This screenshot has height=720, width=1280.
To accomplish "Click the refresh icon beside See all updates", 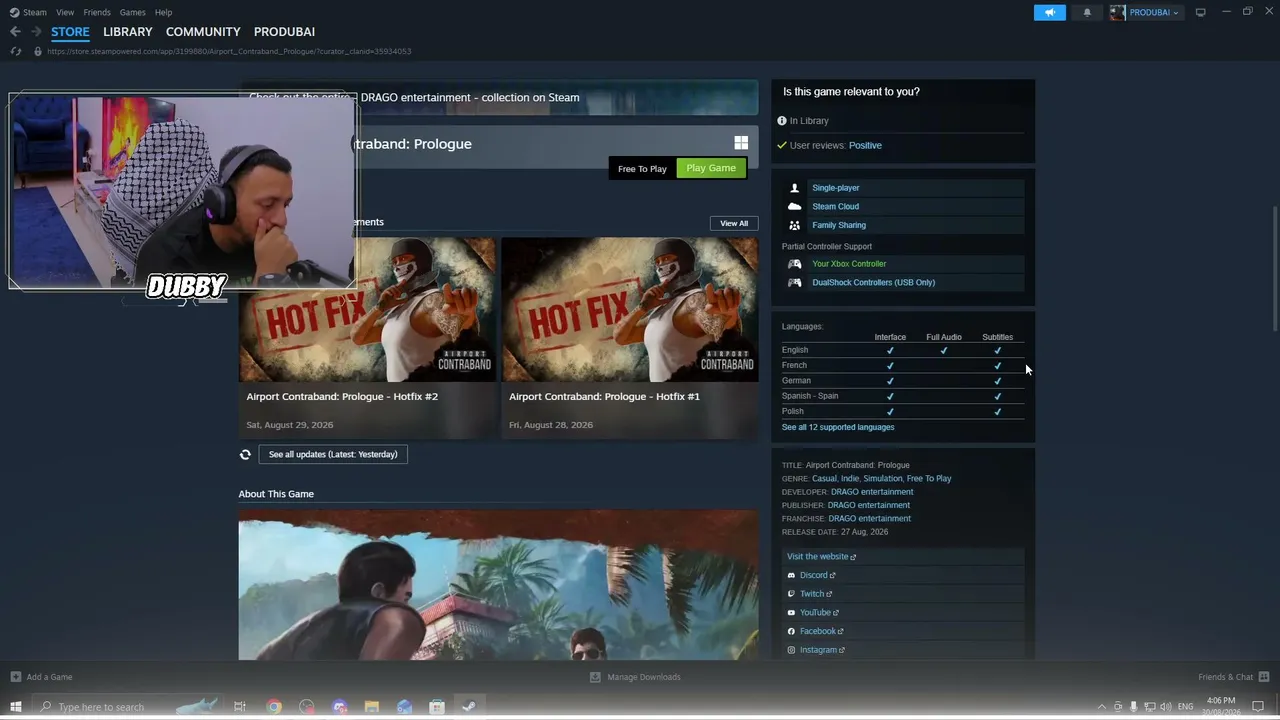I will click(245, 455).
